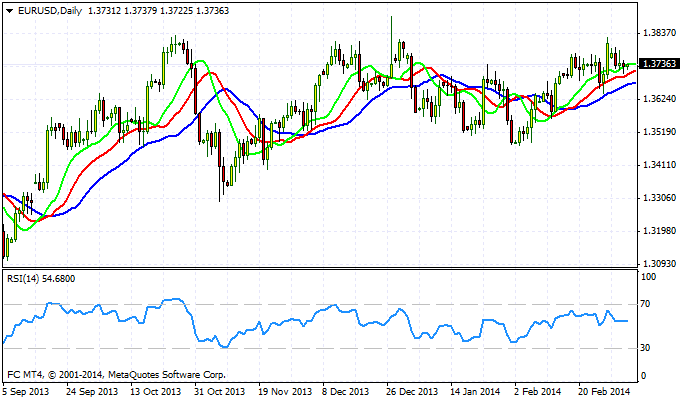Click the FC MT4 MetaQuotes copyright text
Screen dimensions: 680x400
pyautogui.click(x=117, y=374)
